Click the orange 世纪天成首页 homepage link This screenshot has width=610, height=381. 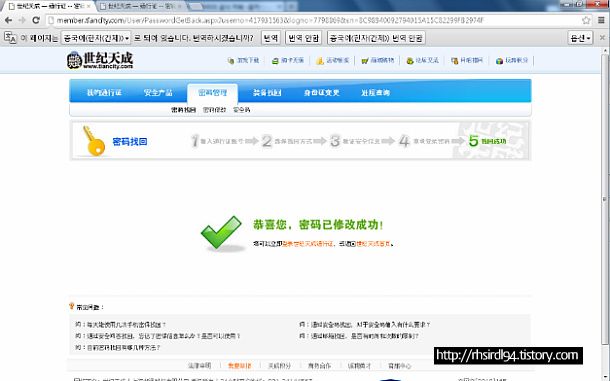373,244
